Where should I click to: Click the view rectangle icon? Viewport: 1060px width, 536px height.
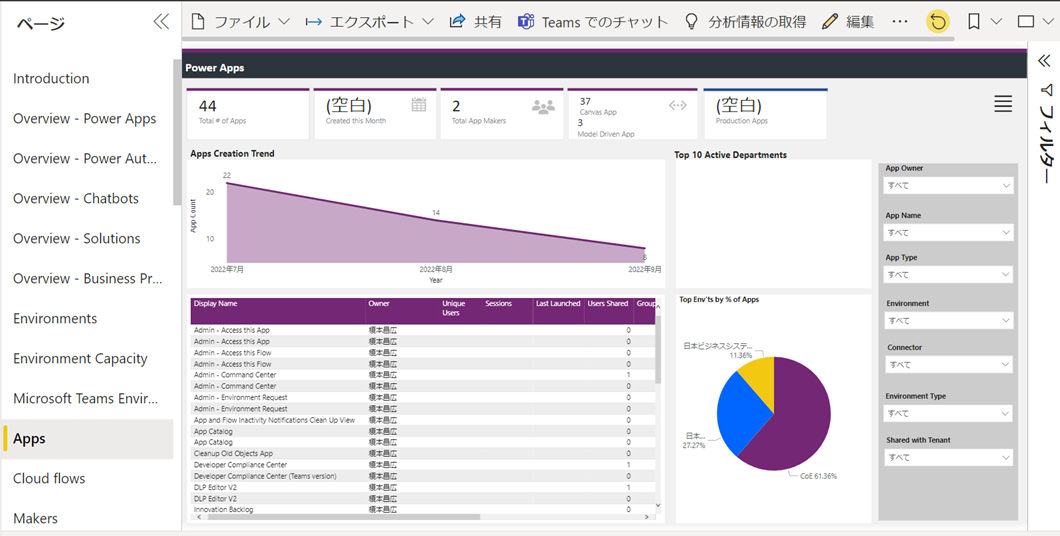pyautogui.click(x=1026, y=22)
